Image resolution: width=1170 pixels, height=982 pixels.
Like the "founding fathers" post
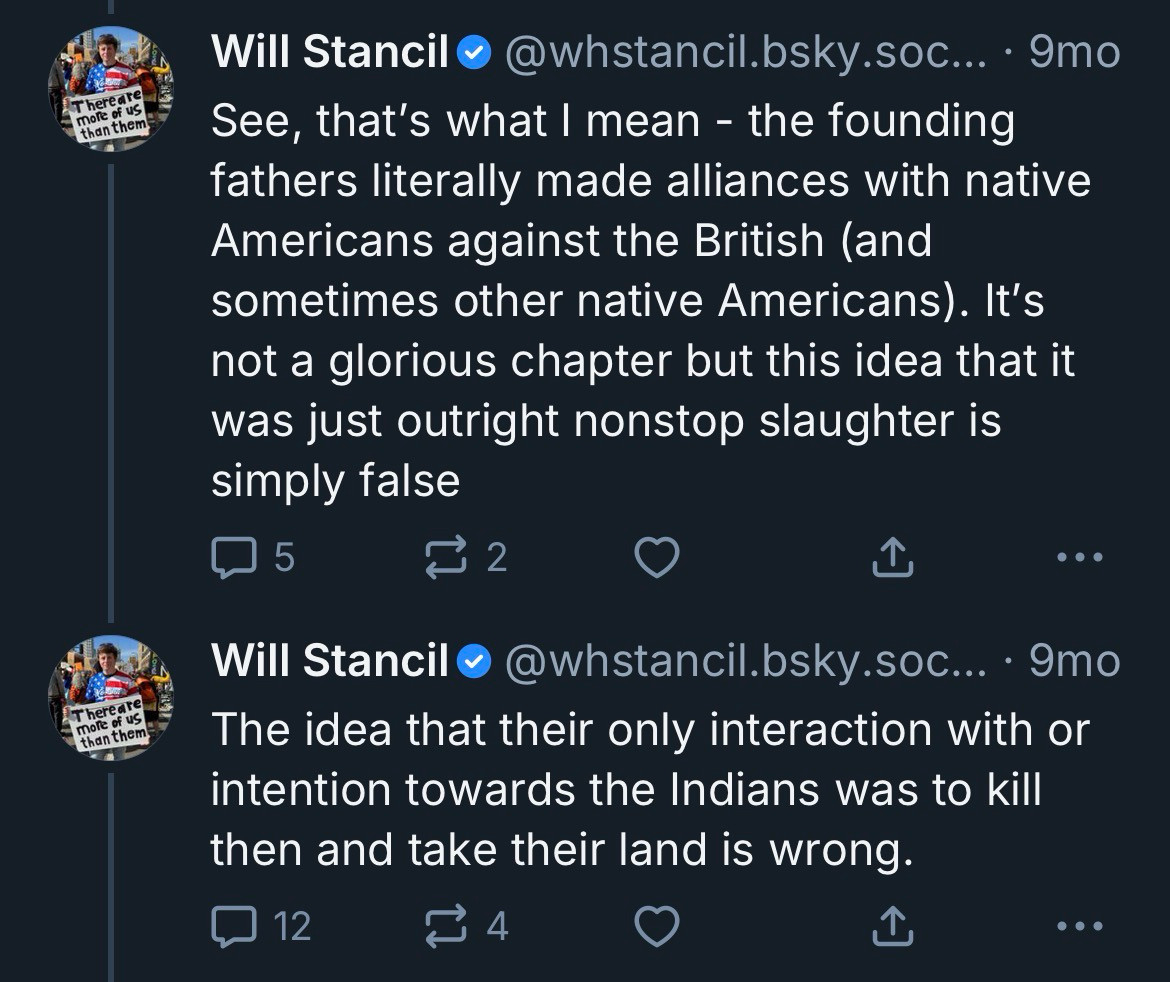coord(658,558)
